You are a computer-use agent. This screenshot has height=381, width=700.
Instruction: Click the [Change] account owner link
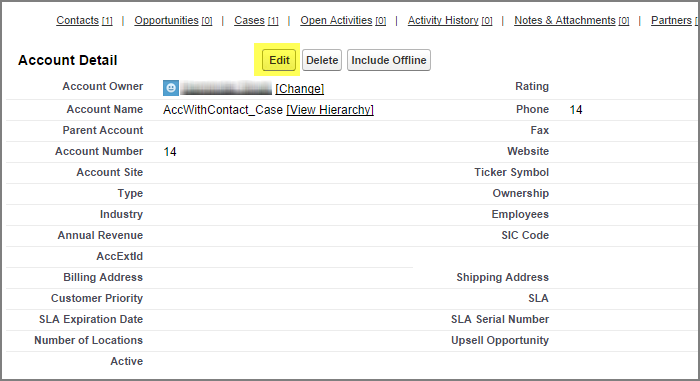coord(300,88)
